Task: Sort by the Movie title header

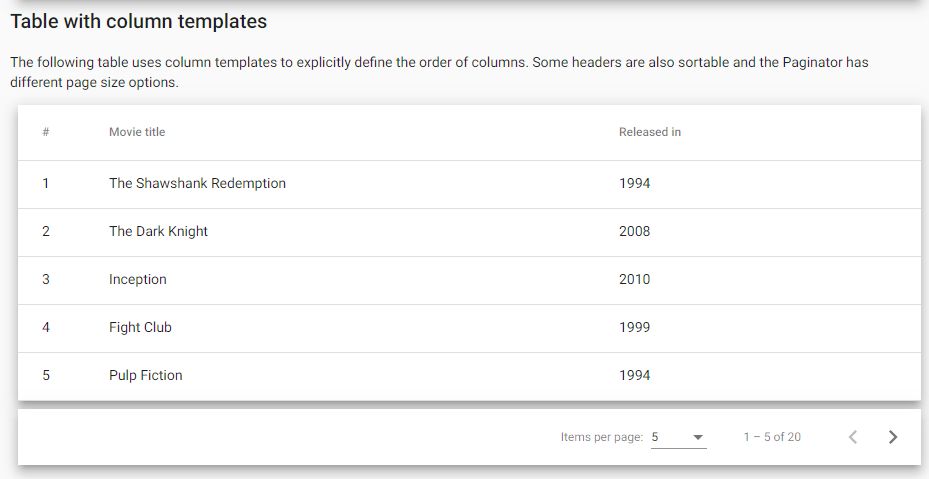Action: tap(137, 132)
